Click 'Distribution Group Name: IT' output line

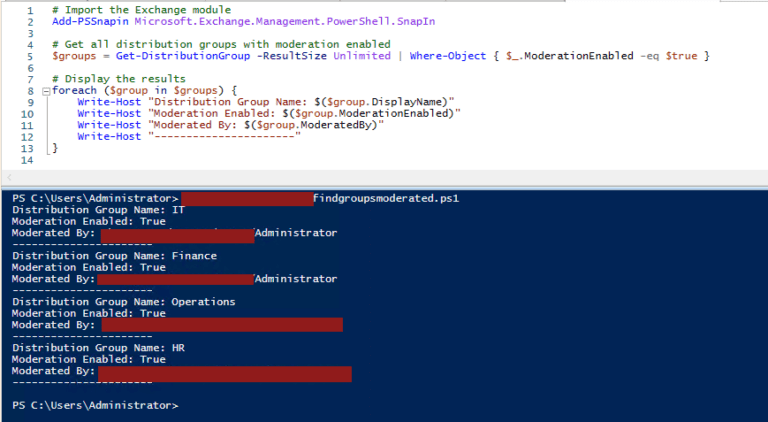coord(98,210)
